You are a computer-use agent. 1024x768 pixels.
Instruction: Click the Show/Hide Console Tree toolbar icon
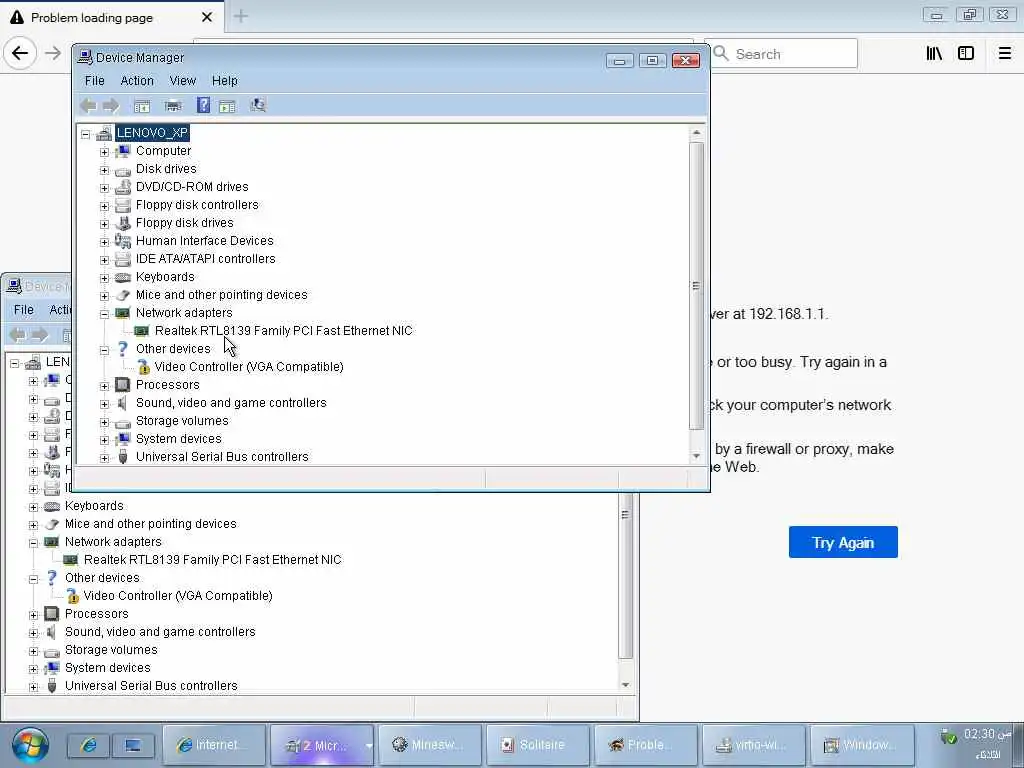142,106
